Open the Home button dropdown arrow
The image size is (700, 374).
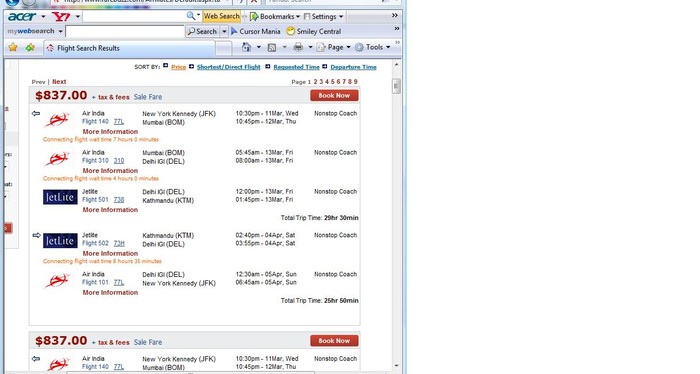click(258, 47)
